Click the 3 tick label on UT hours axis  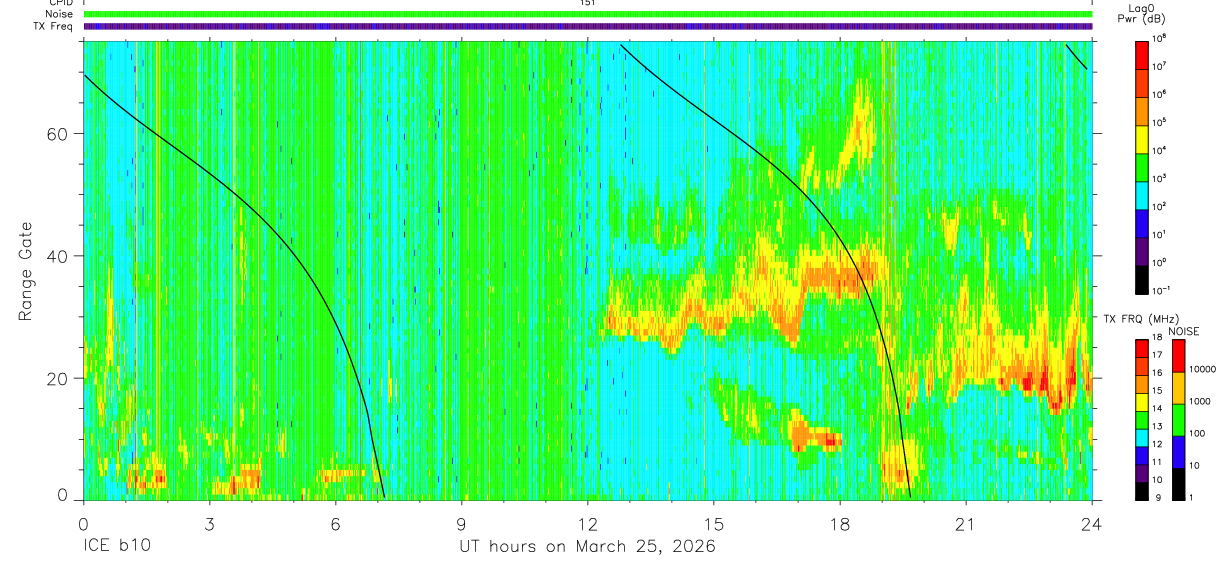tap(210, 524)
